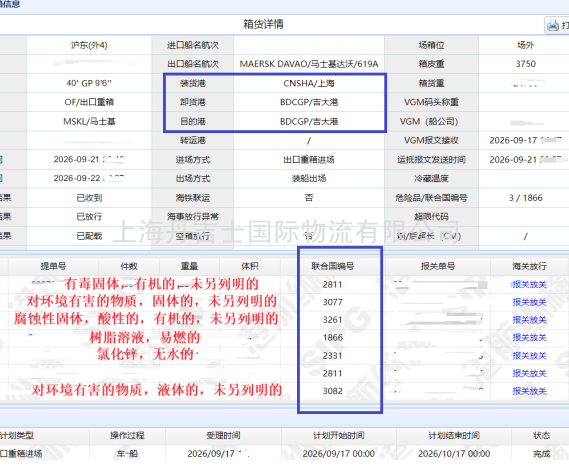
Task: Click the 海铁联运 label
Action: 193,198
